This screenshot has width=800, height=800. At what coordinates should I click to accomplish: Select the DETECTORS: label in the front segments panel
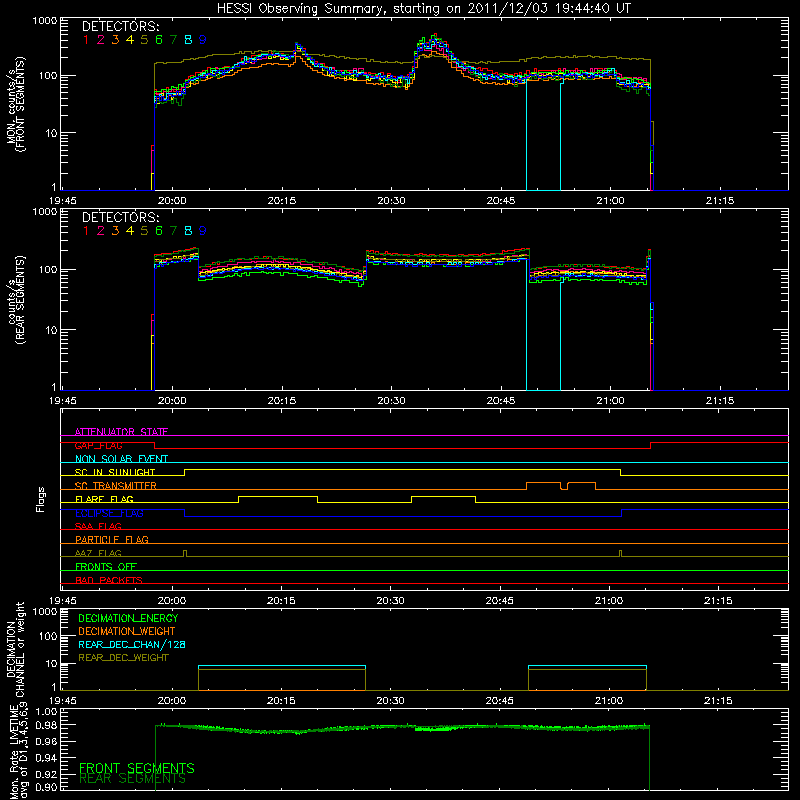pos(120,26)
